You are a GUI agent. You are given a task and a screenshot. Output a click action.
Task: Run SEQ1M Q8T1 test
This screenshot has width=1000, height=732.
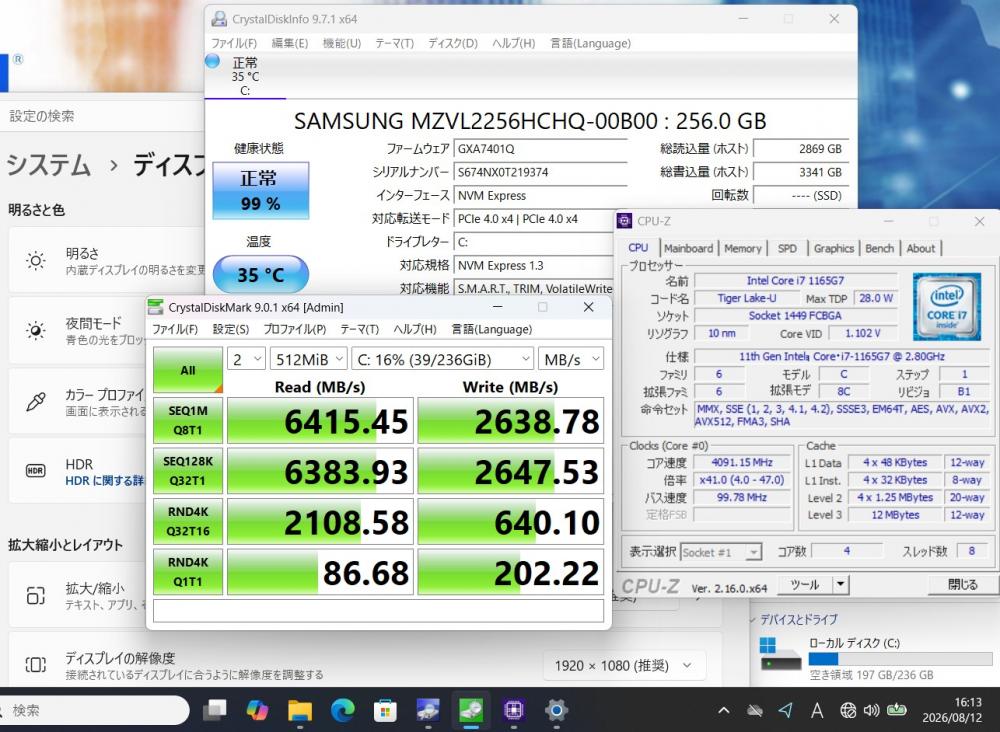tap(188, 420)
